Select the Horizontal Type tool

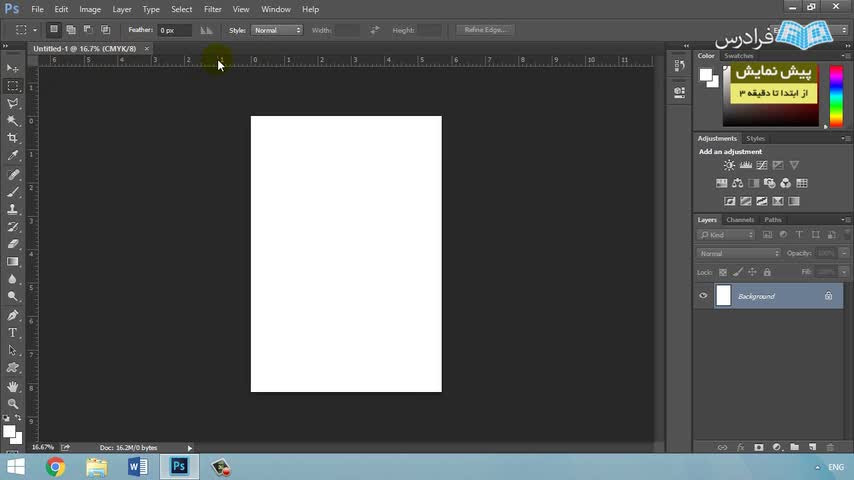click(13, 333)
